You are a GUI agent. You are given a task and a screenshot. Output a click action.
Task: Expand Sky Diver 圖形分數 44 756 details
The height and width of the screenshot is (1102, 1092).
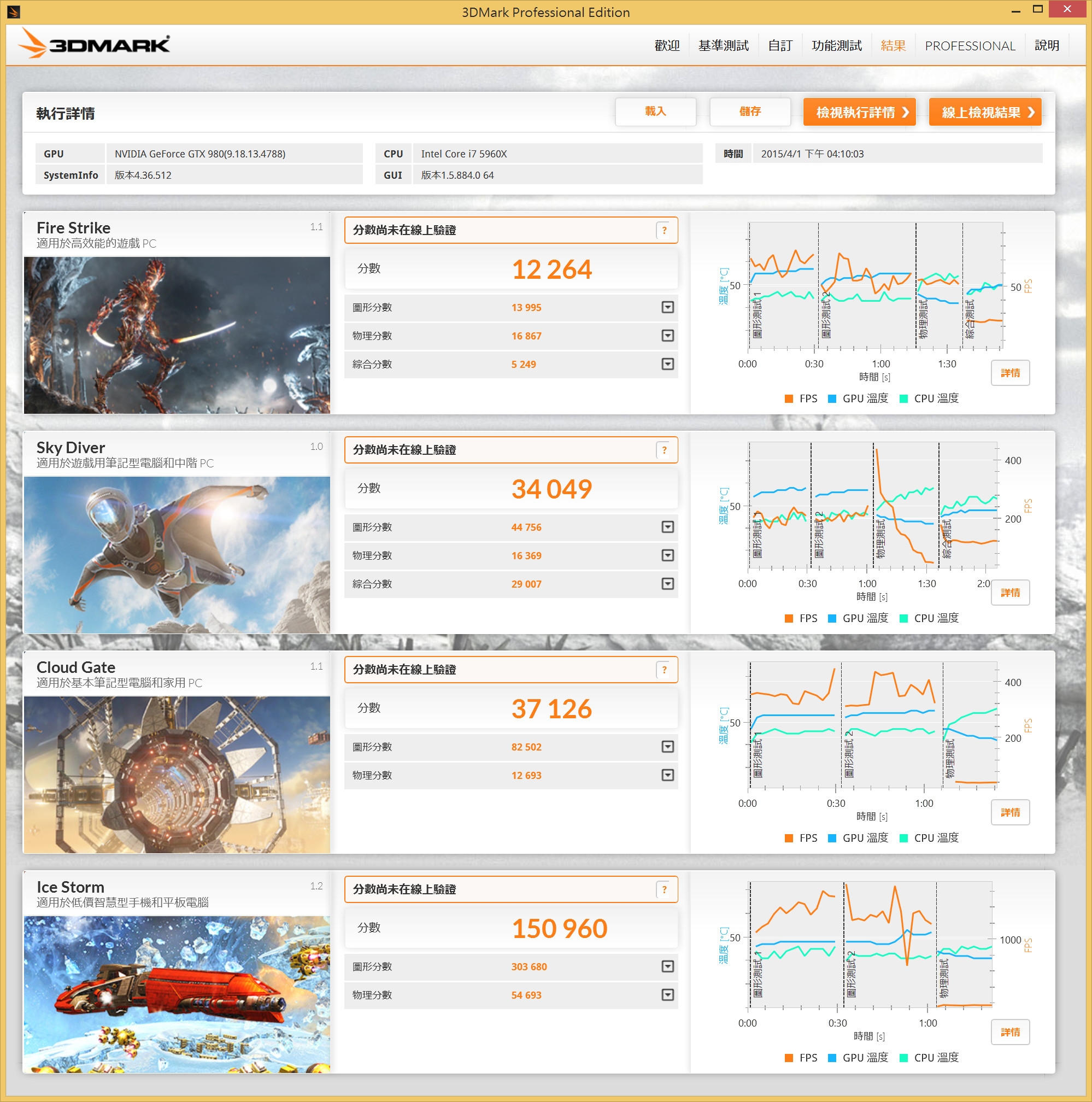pyautogui.click(x=667, y=527)
